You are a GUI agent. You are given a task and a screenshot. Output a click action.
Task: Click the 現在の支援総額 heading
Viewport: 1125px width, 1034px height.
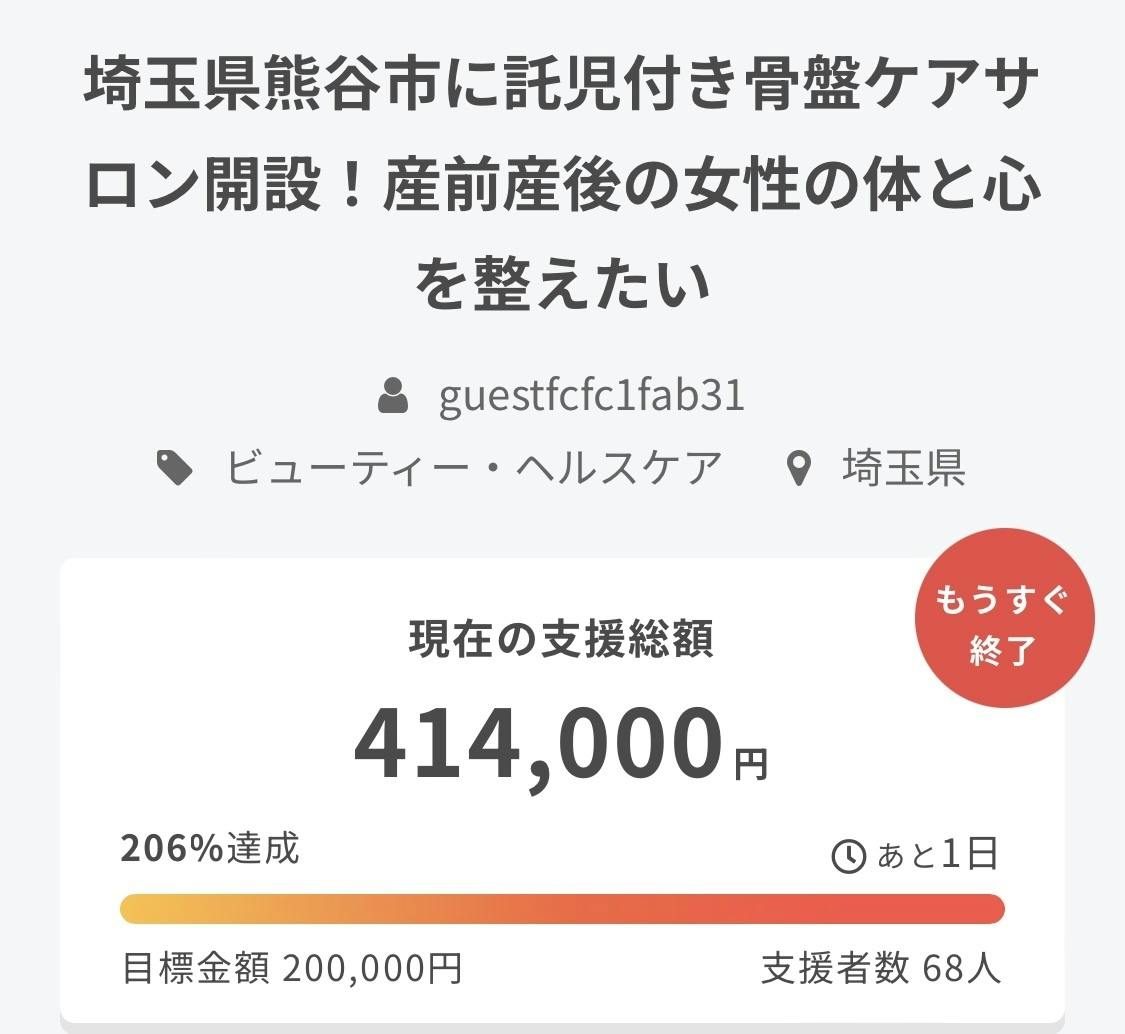[561, 639]
